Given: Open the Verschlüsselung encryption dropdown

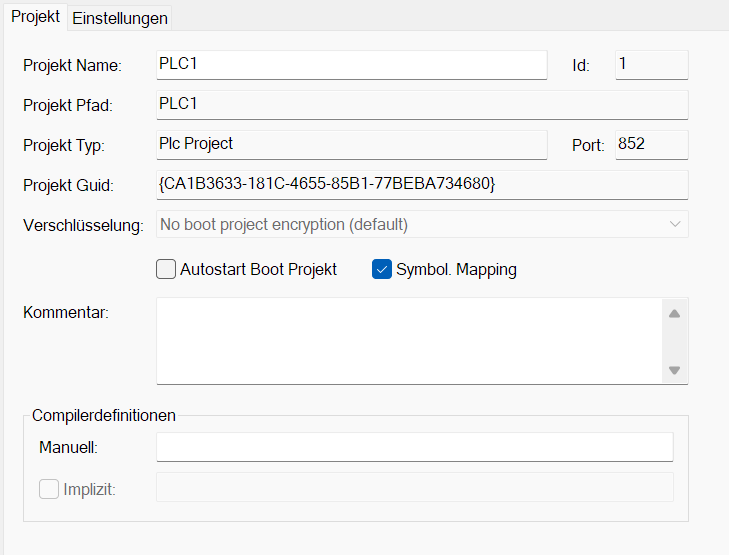Looking at the screenshot, I should [422, 224].
